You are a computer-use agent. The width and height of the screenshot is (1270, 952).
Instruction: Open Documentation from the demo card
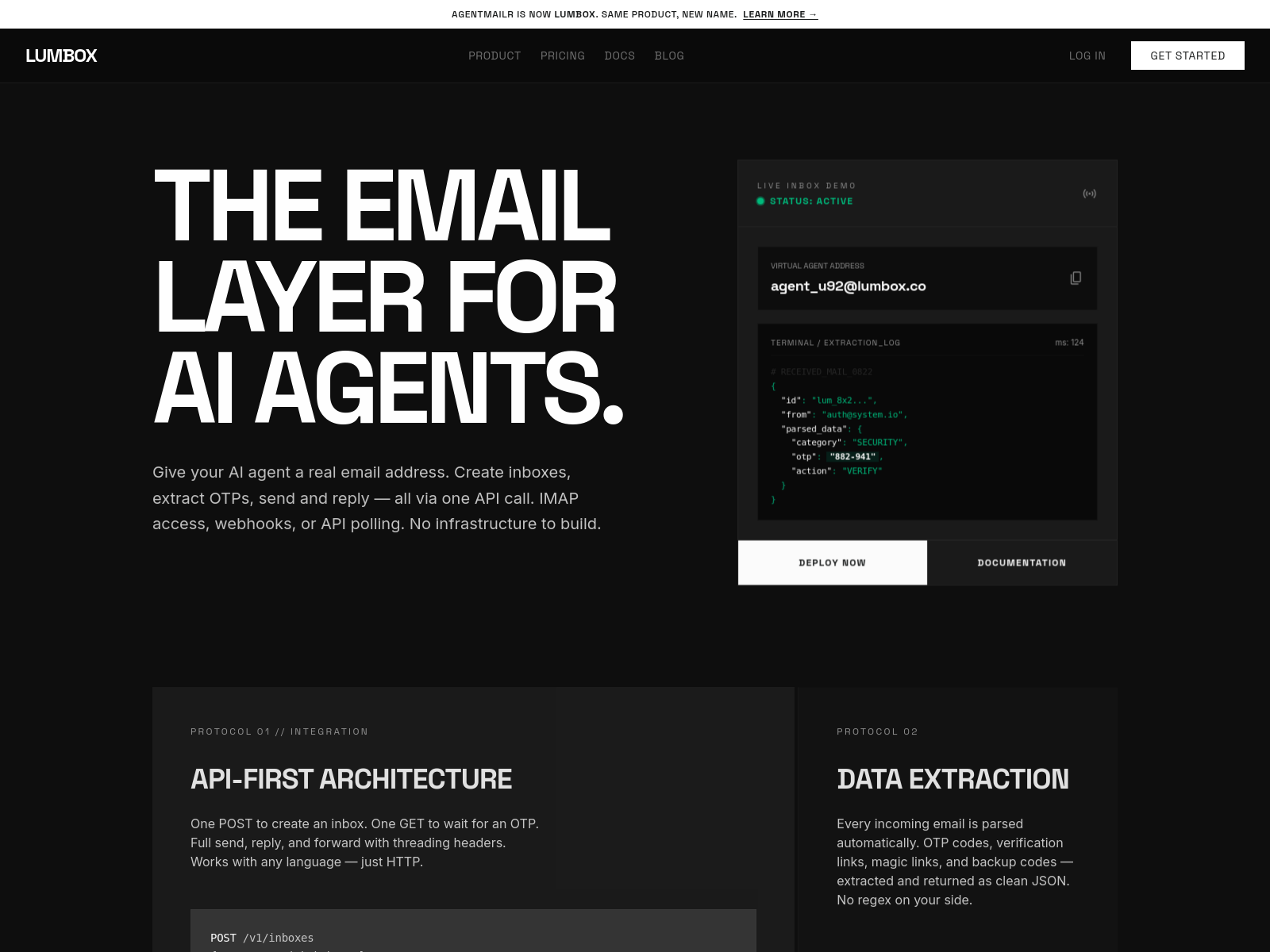[1022, 562]
